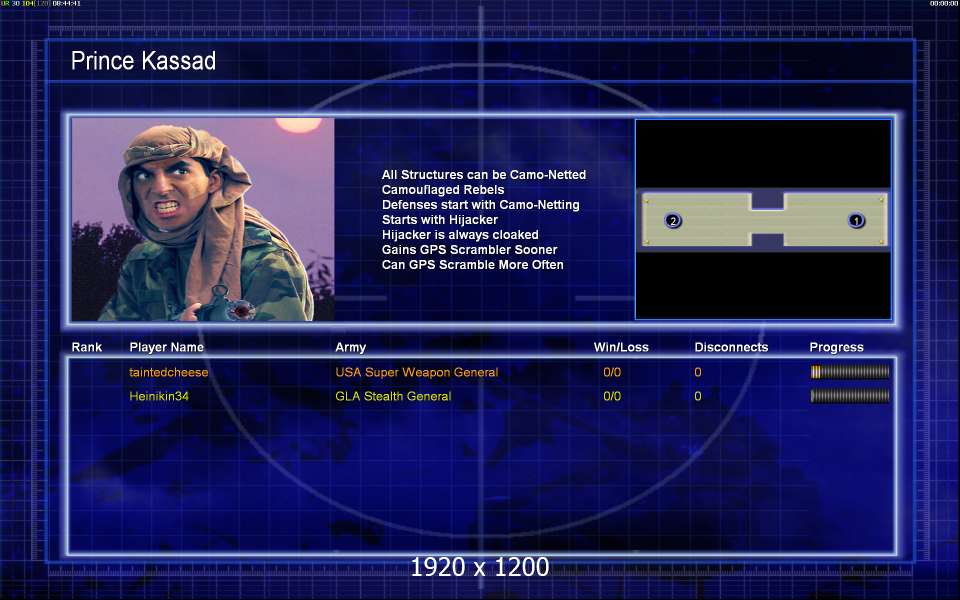Click 'Gains GPS Scrambler Sooner' line
Viewport: 960px width, 600px height.
pos(469,250)
